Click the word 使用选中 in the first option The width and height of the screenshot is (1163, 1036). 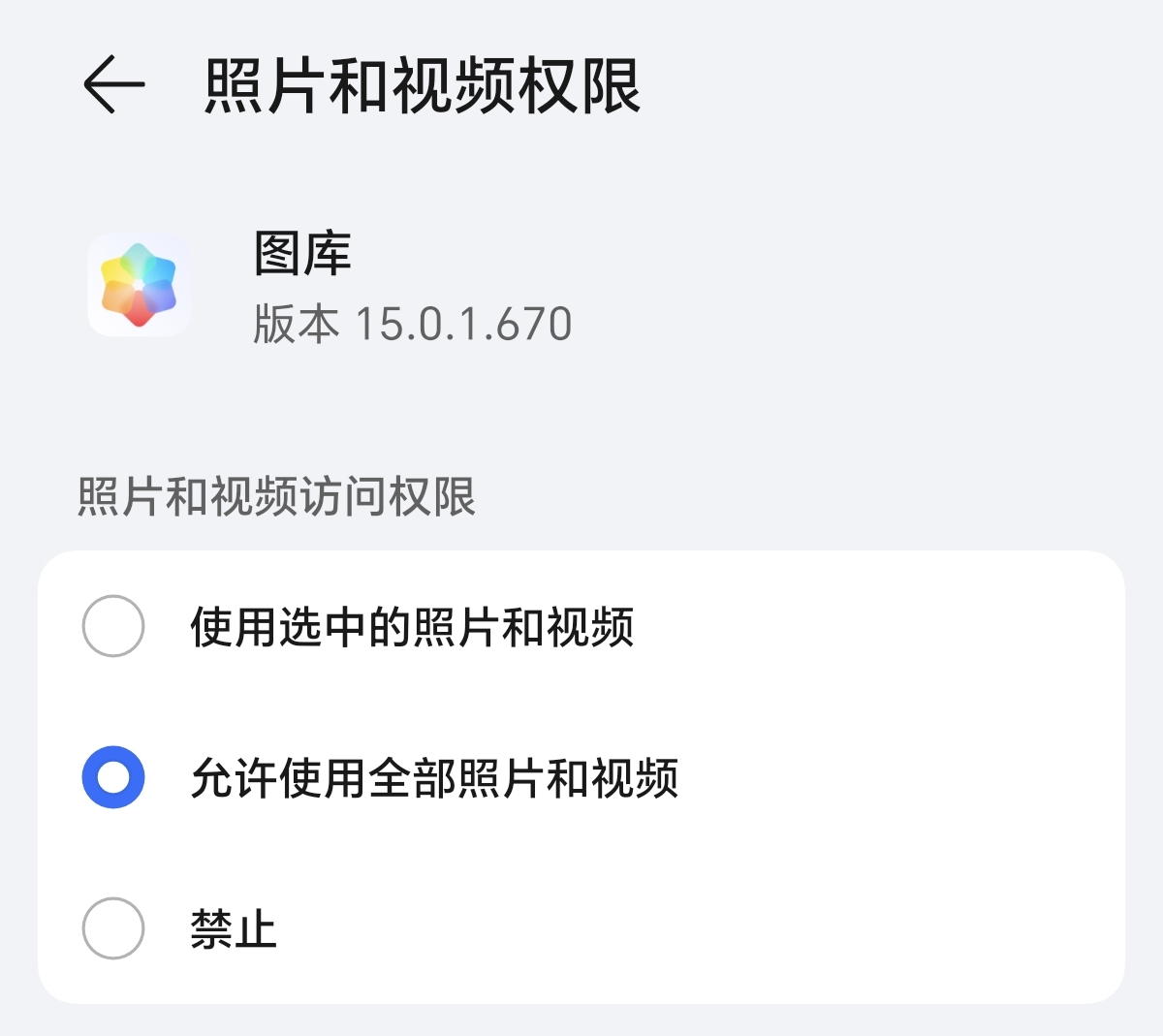[278, 627]
